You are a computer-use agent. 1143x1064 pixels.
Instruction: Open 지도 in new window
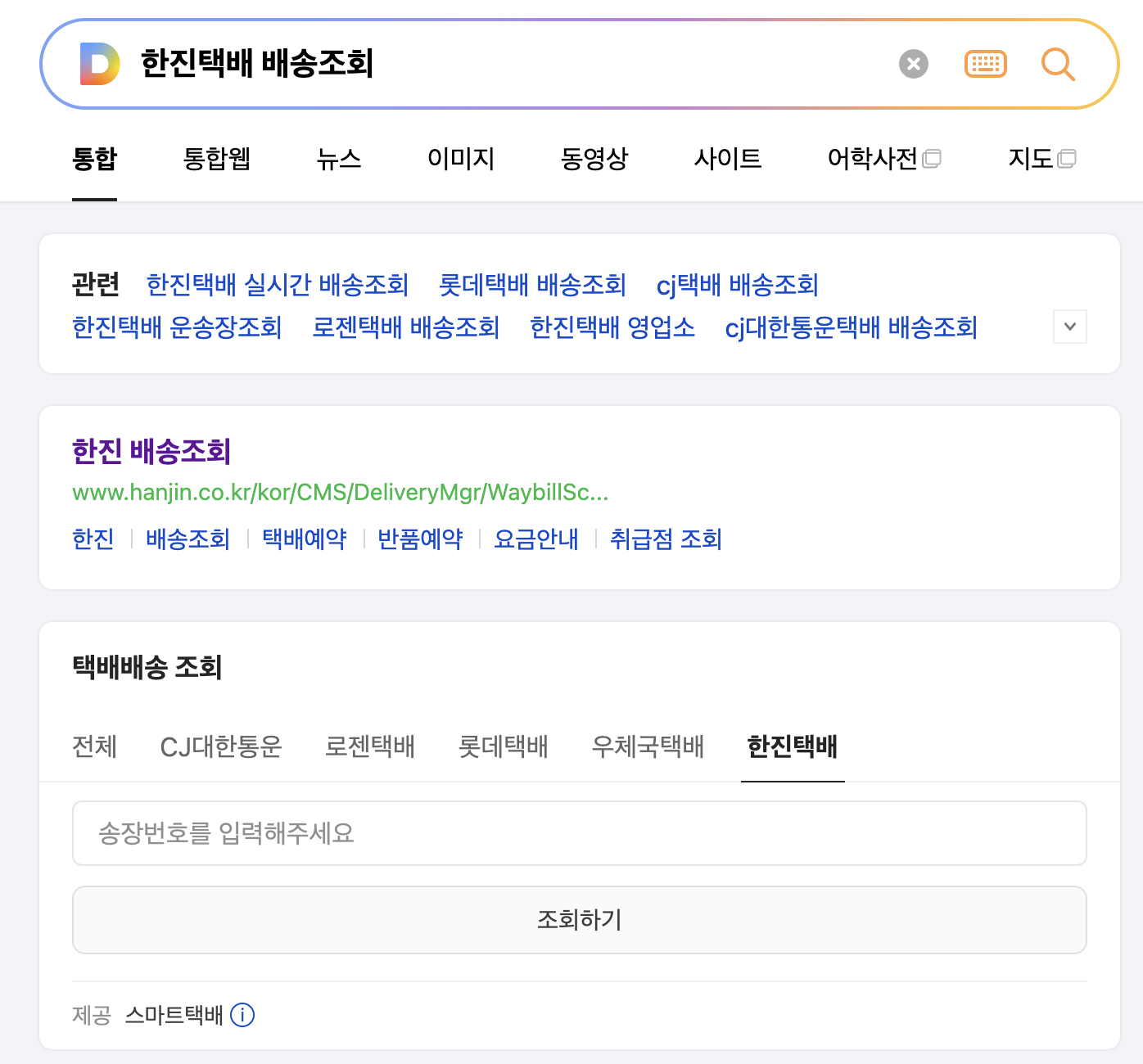pyautogui.click(x=1042, y=159)
